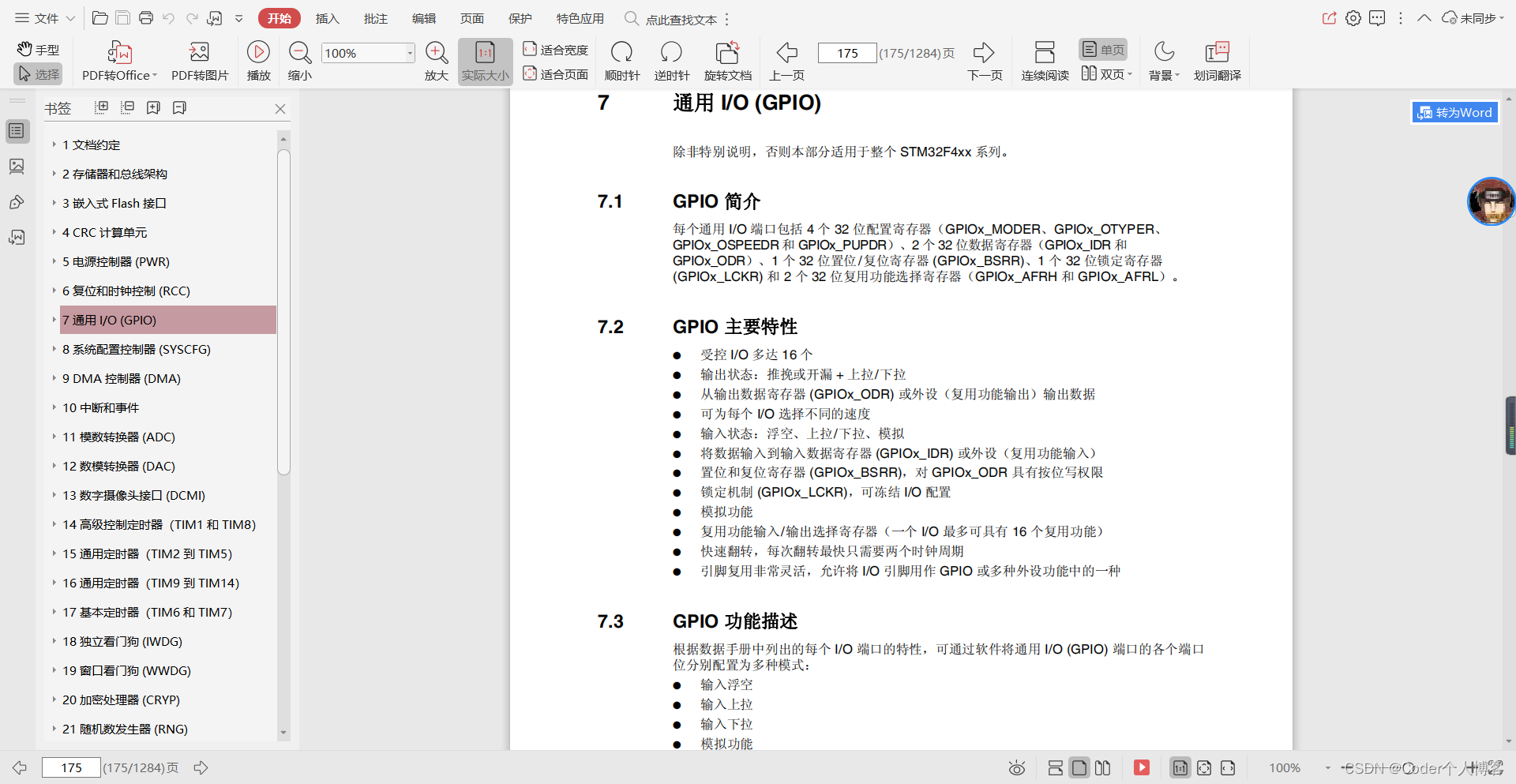Viewport: 1516px width, 784px height.
Task: Enable 划词翻译 word translation
Action: tap(1217, 62)
